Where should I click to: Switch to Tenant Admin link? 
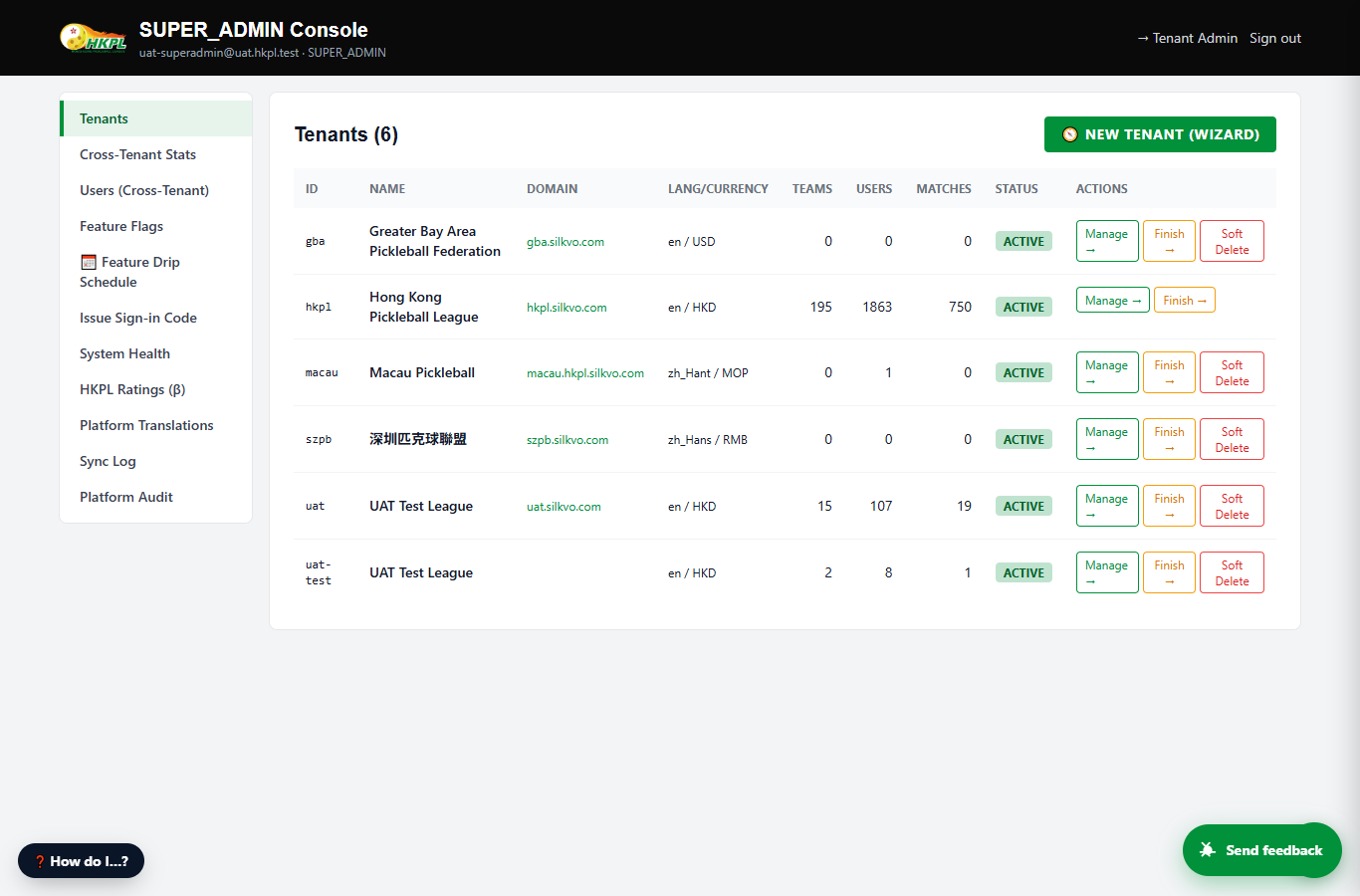(x=1187, y=38)
